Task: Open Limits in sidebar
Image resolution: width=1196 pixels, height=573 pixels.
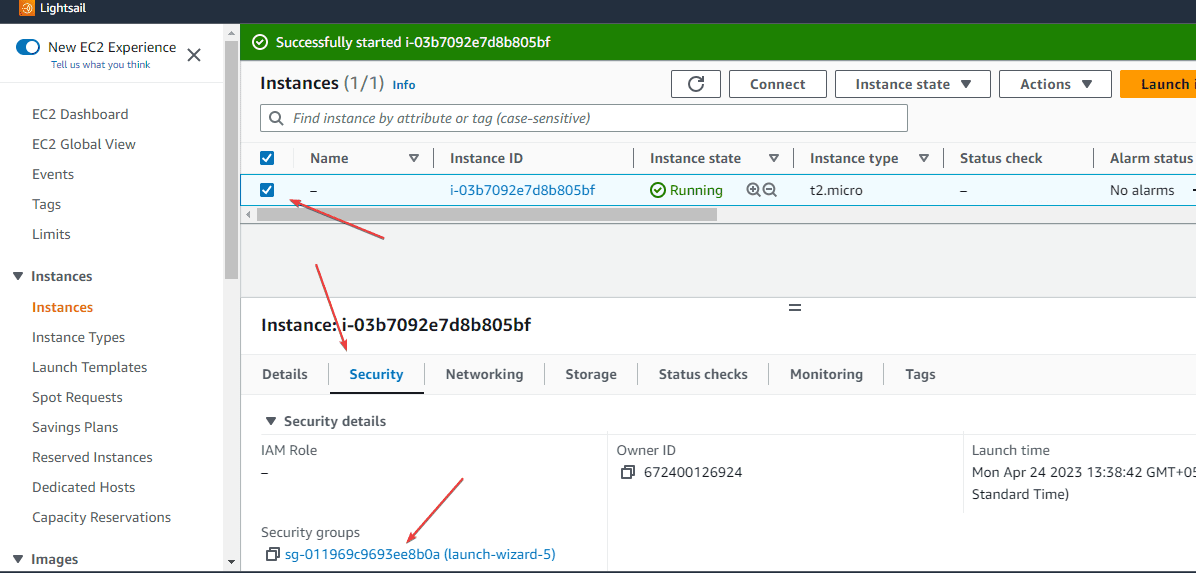Action: point(51,234)
